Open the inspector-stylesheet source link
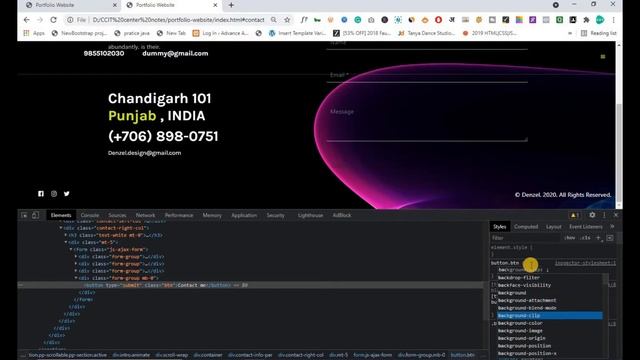Viewport: 640px width, 360px height. click(x=585, y=263)
